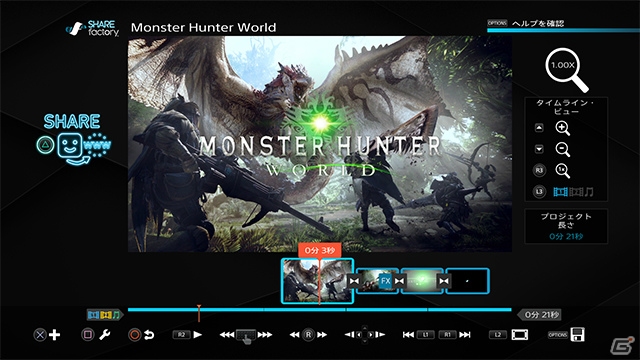
Task: Click the R1 button label
Action: coord(448,335)
